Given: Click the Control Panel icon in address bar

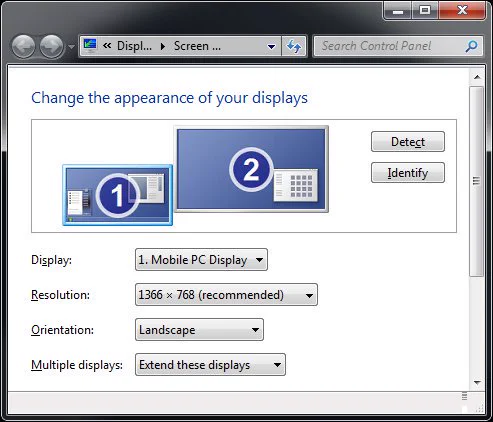Looking at the screenshot, I should click(x=90, y=46).
